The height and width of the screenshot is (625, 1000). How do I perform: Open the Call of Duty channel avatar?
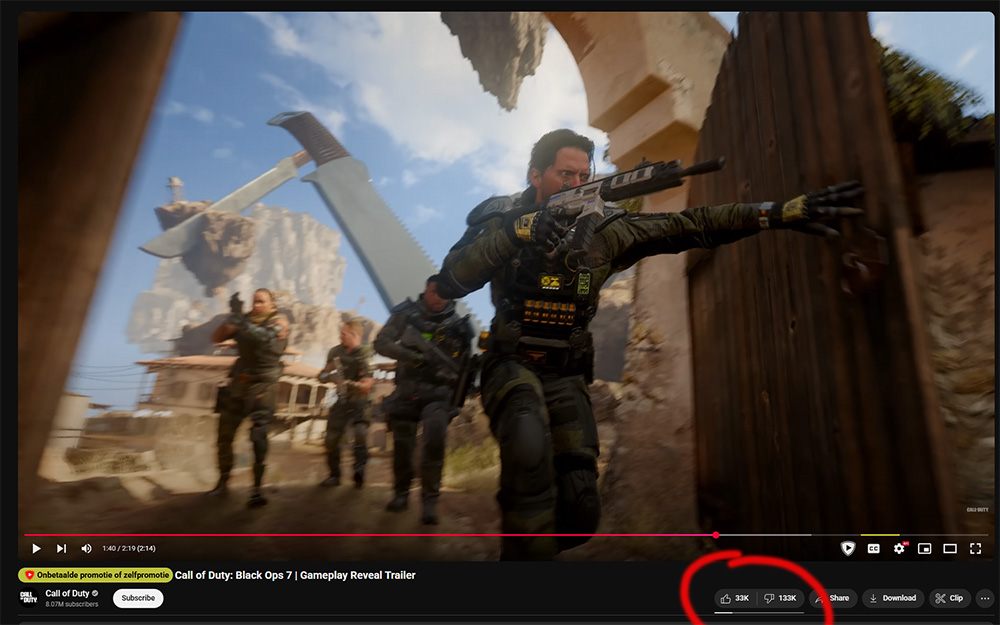(29, 598)
